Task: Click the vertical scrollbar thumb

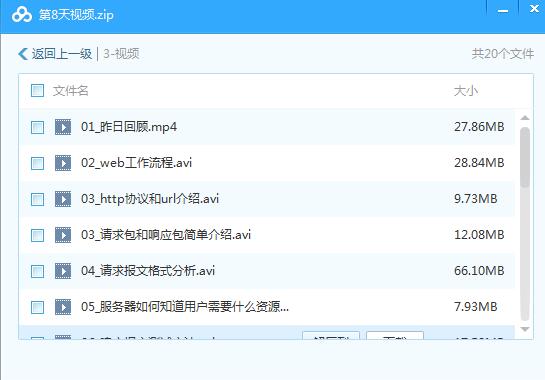Action: click(525, 157)
